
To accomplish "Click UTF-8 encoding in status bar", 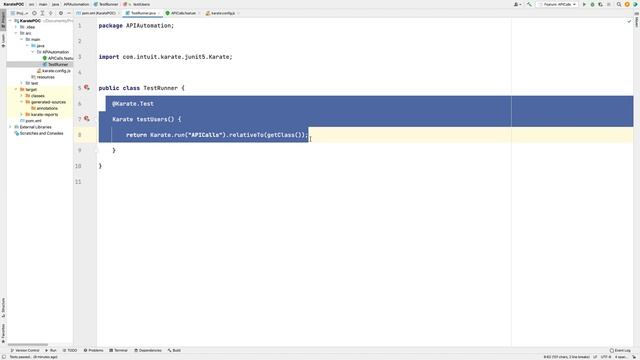I will (x=605, y=357).
